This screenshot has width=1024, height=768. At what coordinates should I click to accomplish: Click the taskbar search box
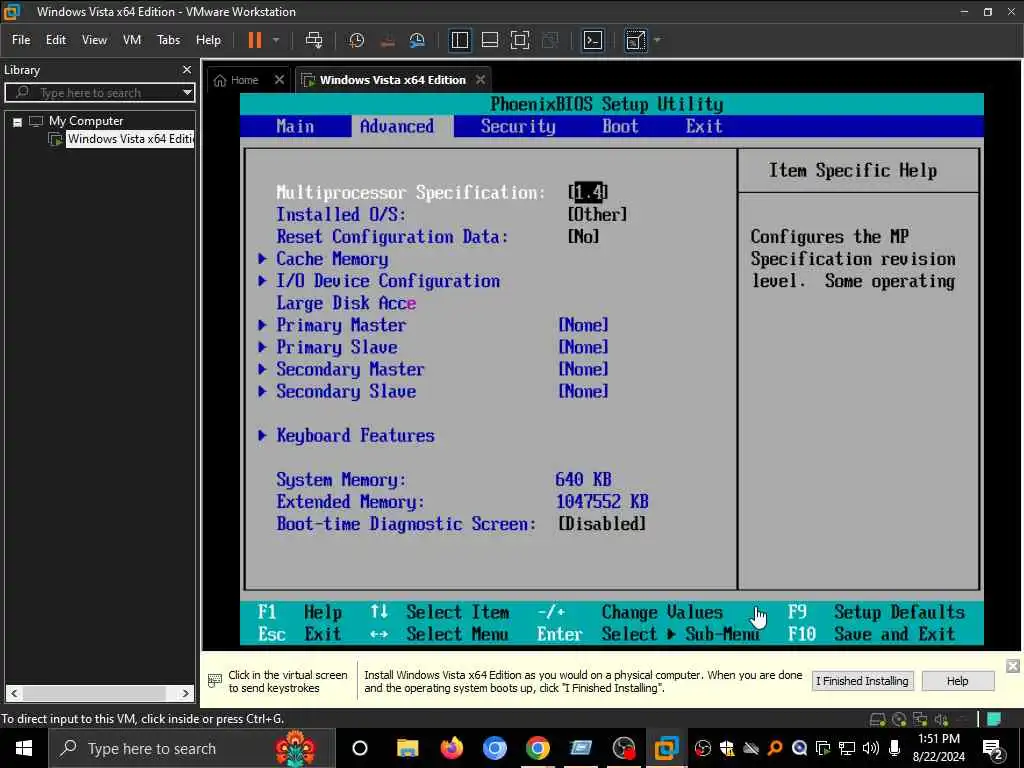192,748
